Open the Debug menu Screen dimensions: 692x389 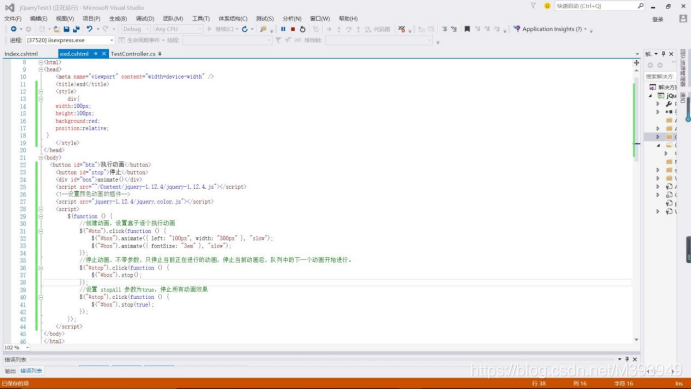click(x=145, y=19)
